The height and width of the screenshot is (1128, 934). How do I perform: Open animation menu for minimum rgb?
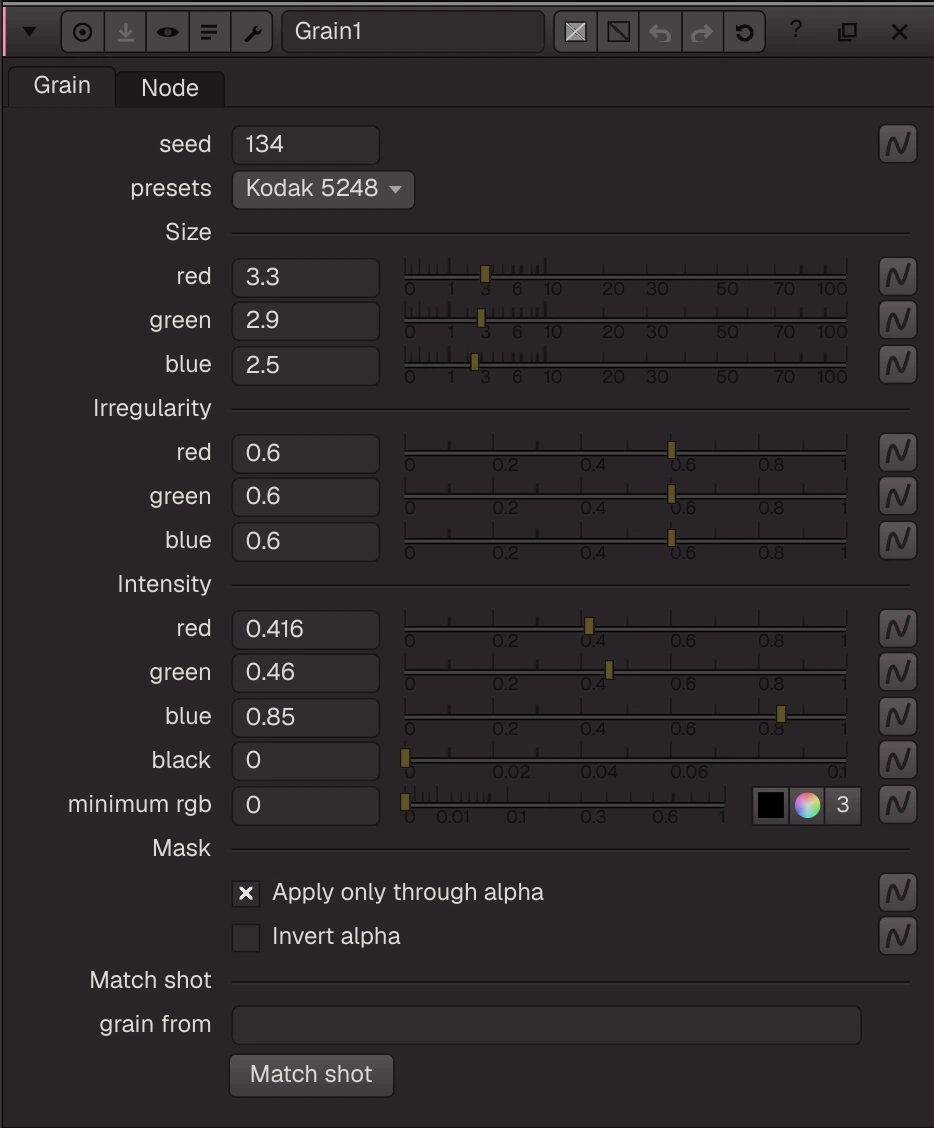click(897, 804)
